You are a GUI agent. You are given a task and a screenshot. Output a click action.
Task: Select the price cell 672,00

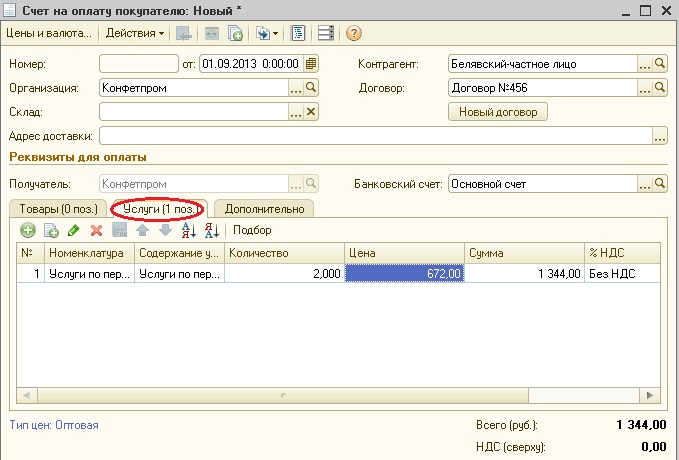(404, 274)
